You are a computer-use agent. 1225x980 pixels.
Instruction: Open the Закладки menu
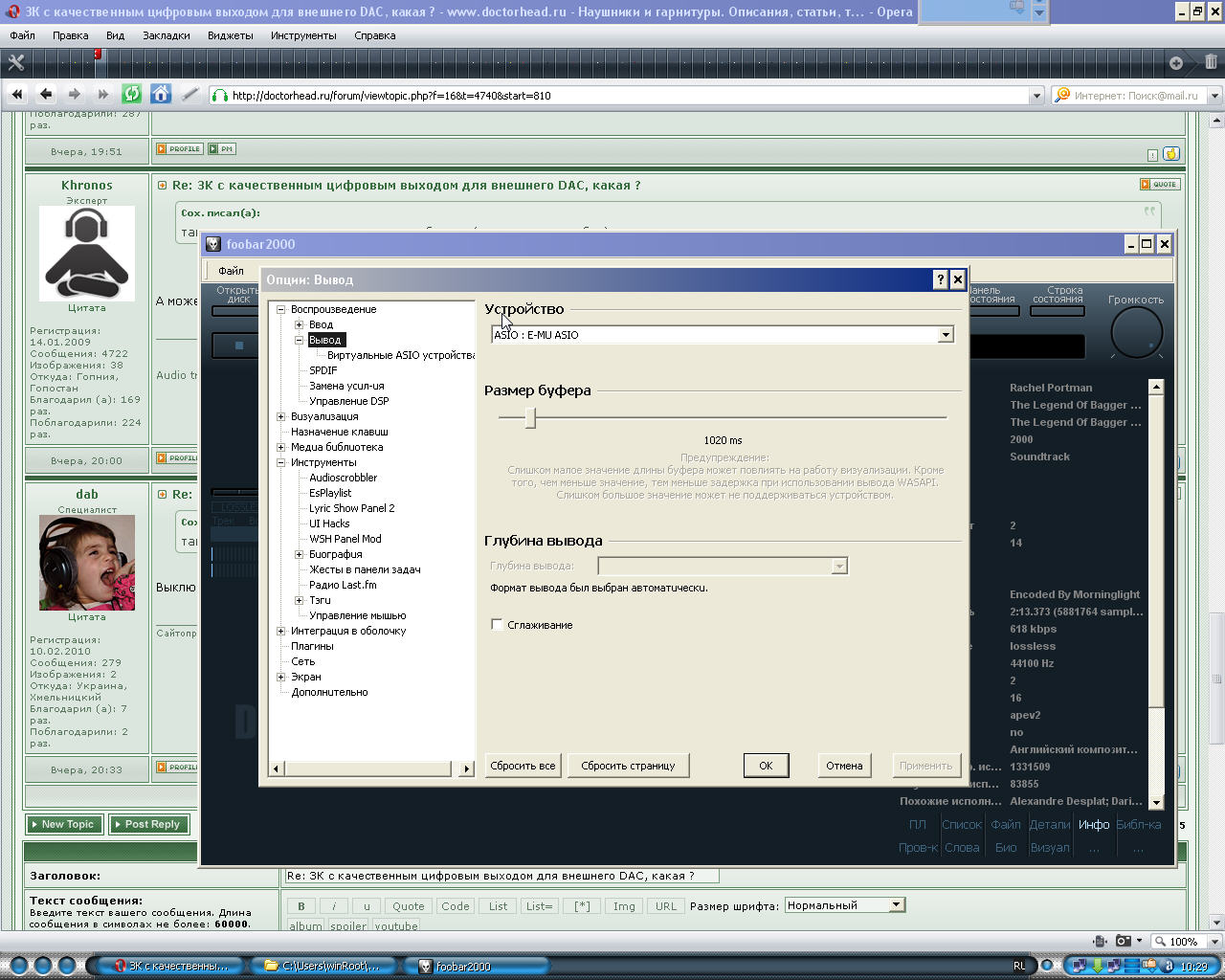[x=167, y=35]
